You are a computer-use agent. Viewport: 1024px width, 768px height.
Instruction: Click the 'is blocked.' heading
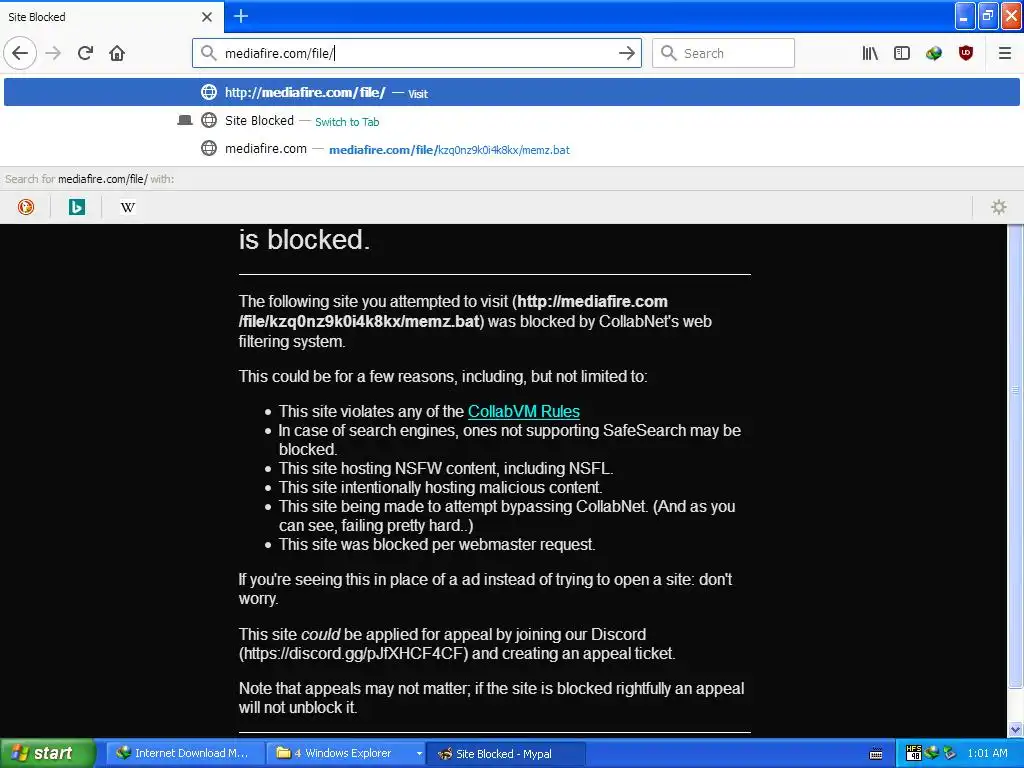[304, 240]
